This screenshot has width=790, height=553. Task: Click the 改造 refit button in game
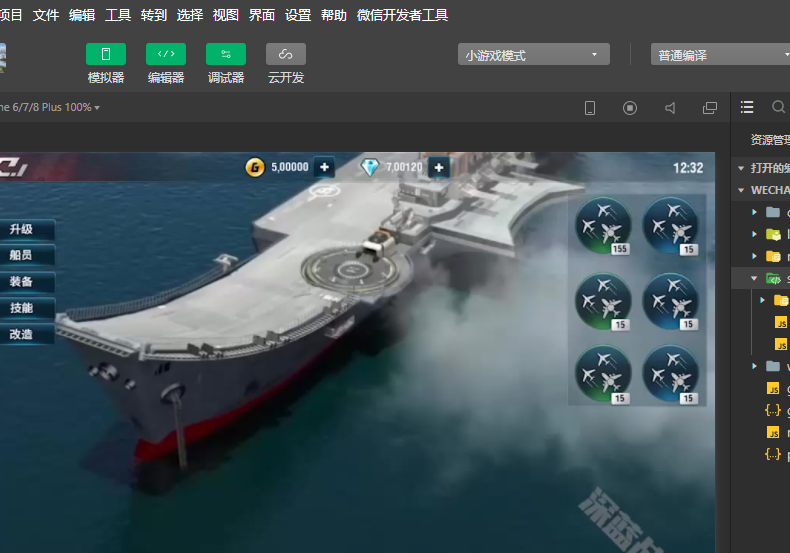[x=26, y=334]
